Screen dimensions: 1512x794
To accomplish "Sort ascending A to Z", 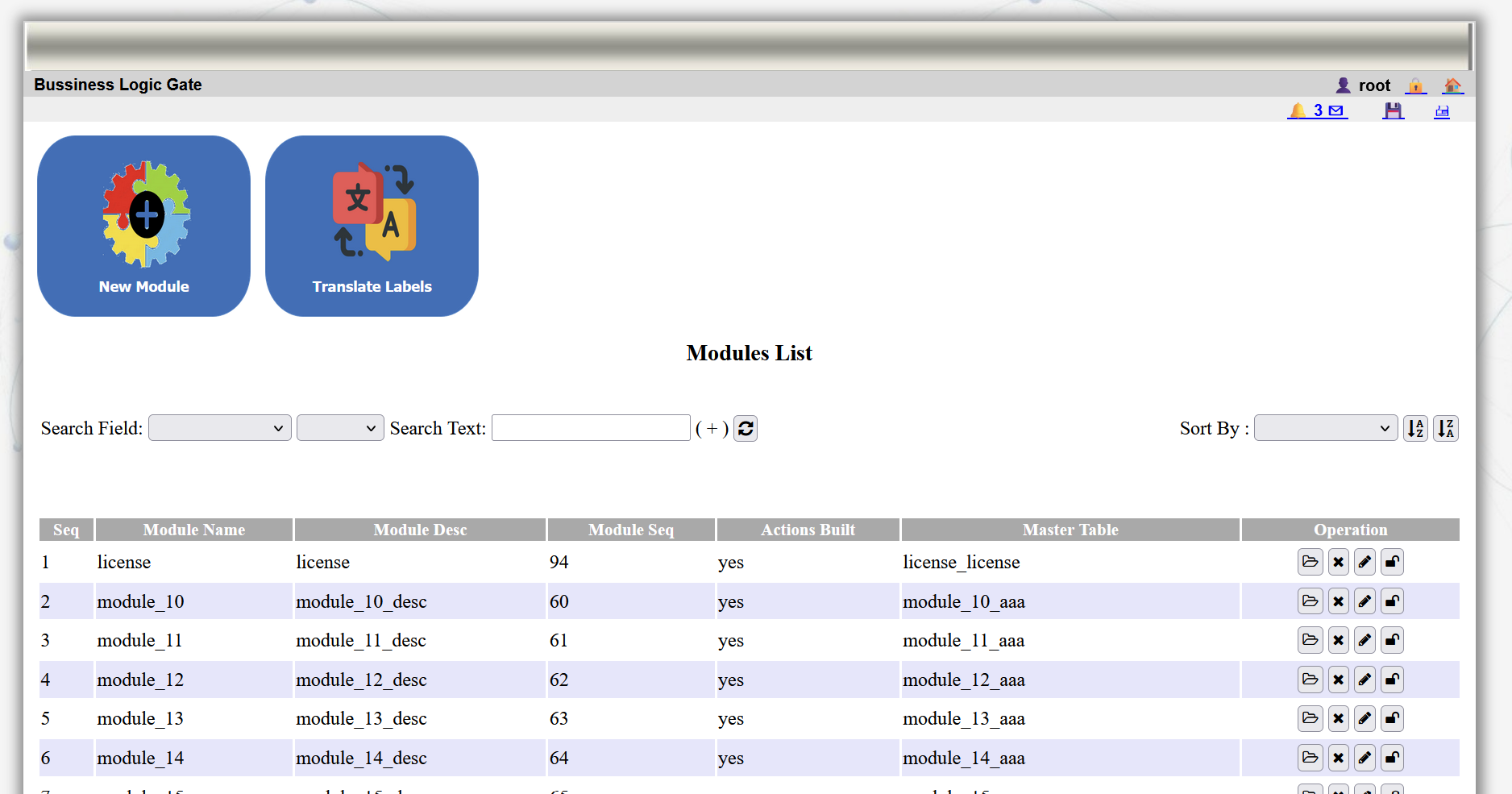I will 1415,428.
